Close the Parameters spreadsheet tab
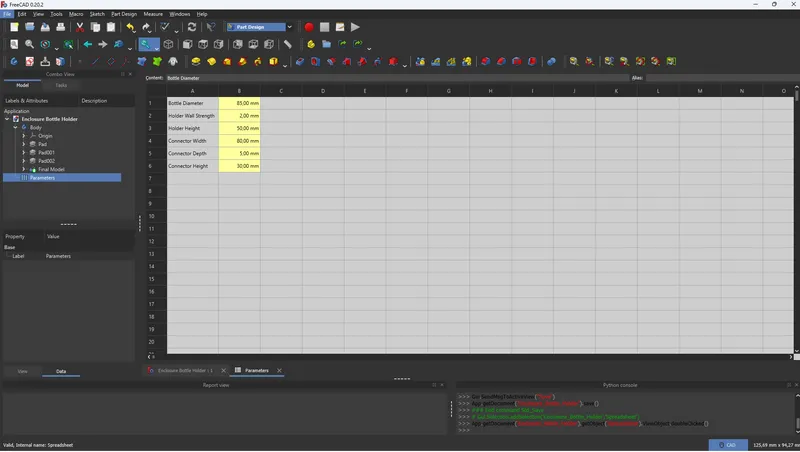Screen dimensions: 800x452 click(279, 371)
